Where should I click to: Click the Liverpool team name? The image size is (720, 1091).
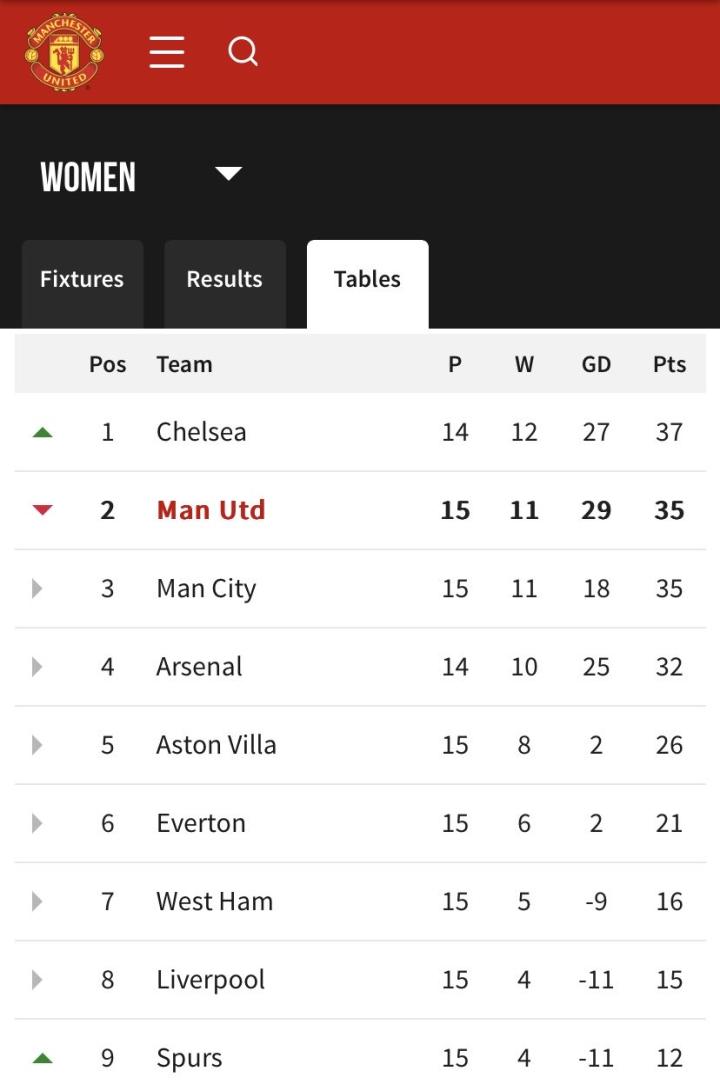coord(210,979)
